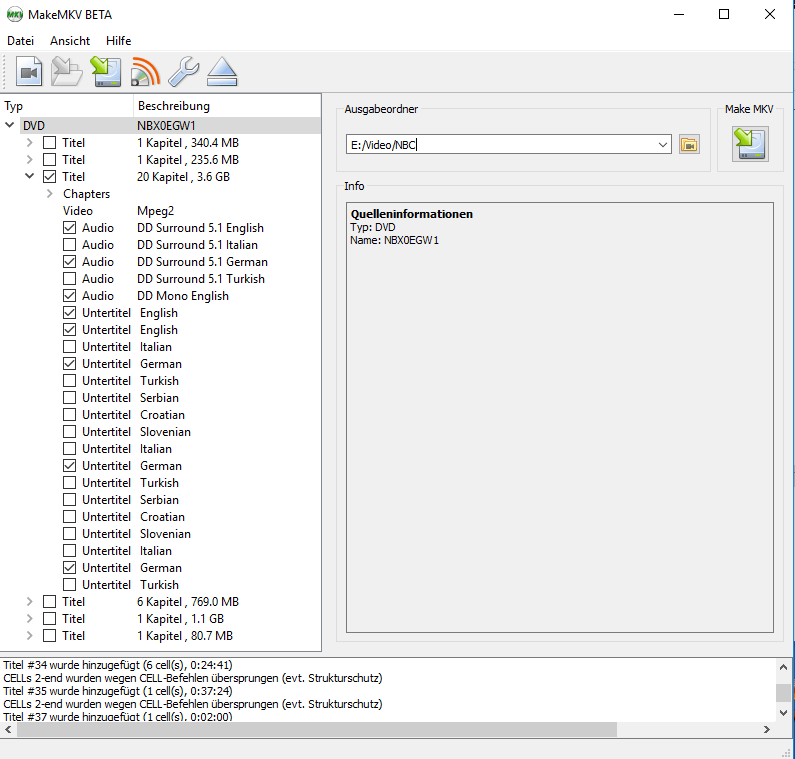
Task: Maximize the MakeMKV window
Action: 724,14
